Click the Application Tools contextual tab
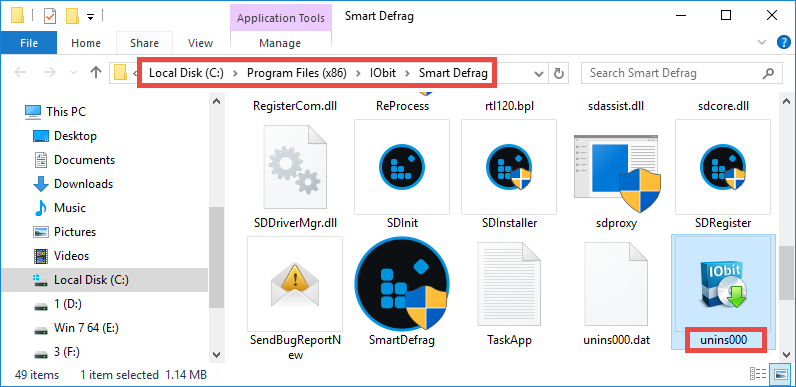Viewport: 796px width, 387px height. [281, 18]
